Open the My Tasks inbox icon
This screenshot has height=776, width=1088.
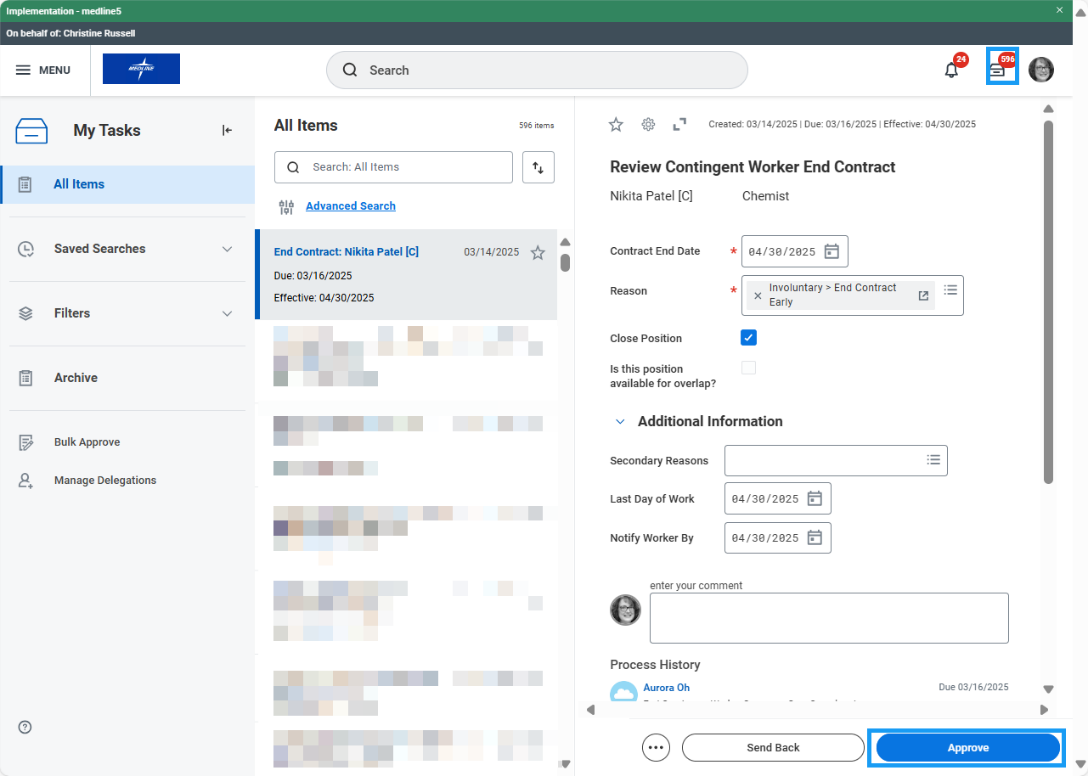click(x=1001, y=68)
